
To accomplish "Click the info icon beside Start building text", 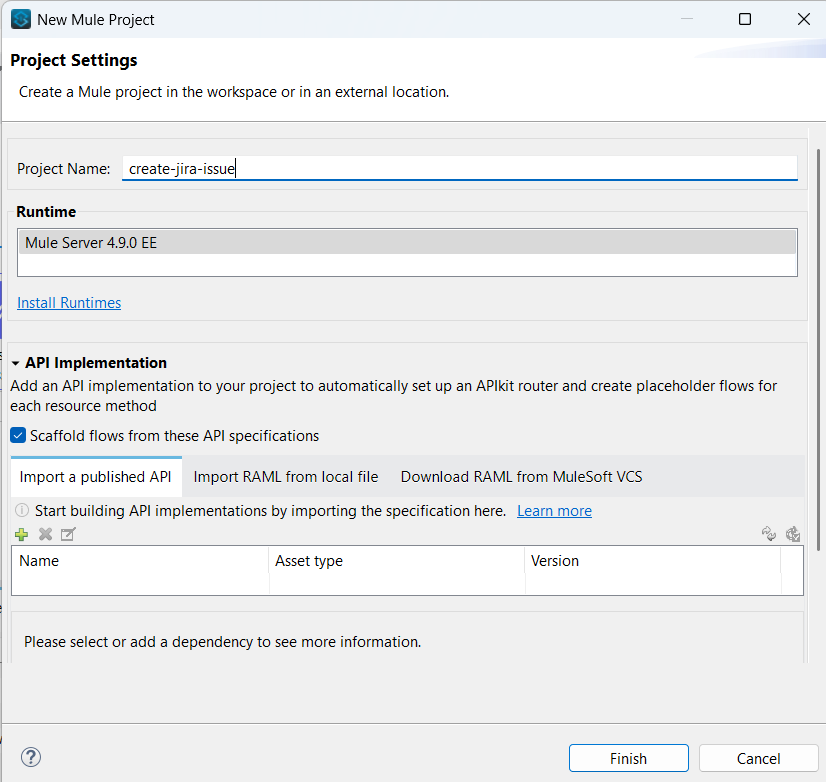I will pos(21,511).
